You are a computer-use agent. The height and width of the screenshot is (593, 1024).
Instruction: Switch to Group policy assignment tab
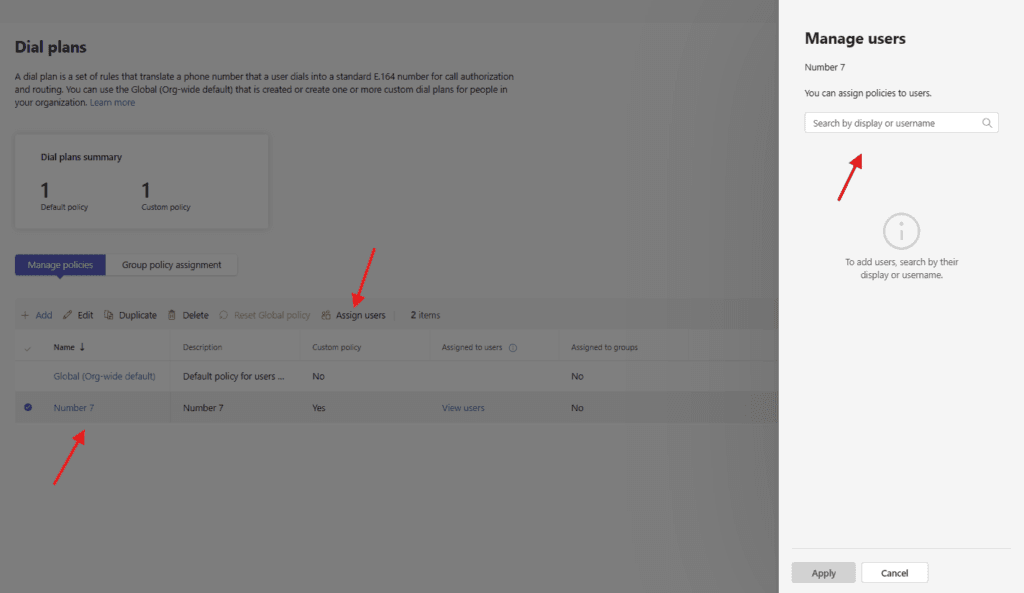pos(172,265)
